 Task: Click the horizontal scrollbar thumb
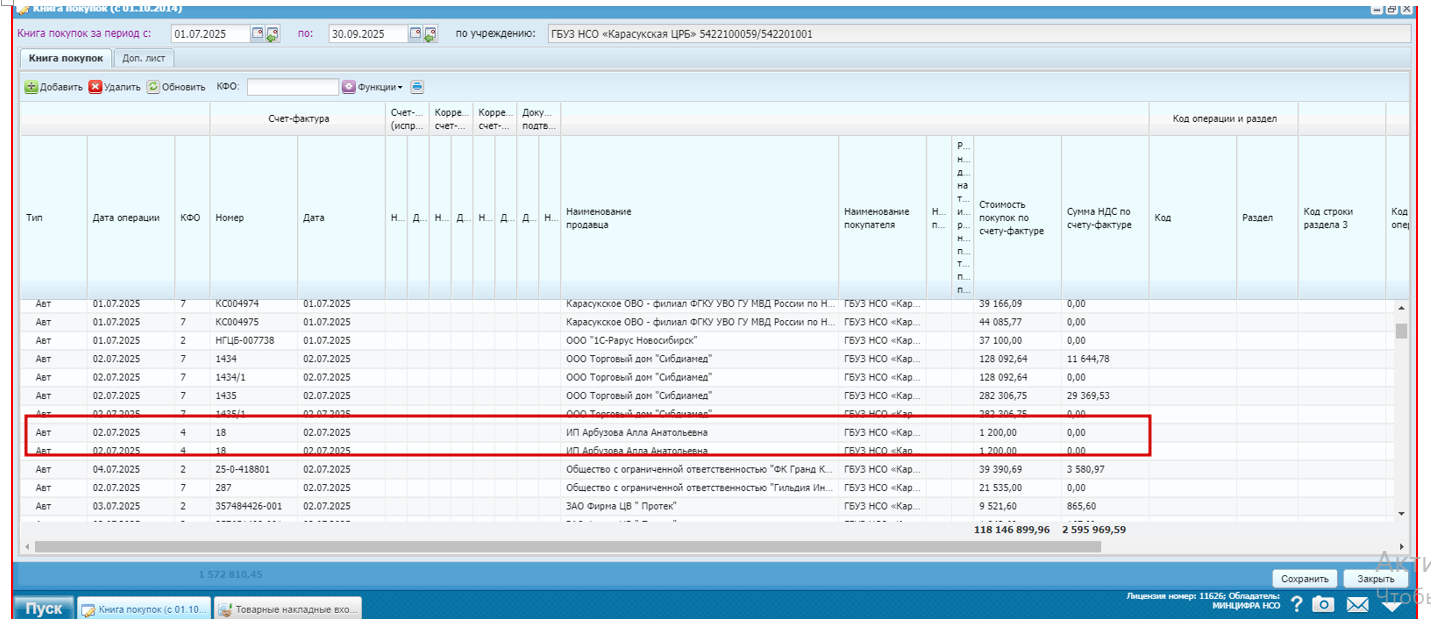(568, 547)
